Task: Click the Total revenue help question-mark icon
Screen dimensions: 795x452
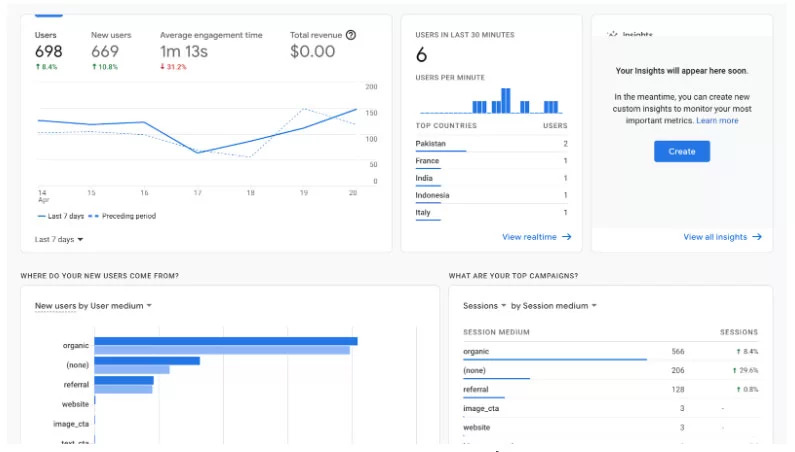Action: pos(350,35)
